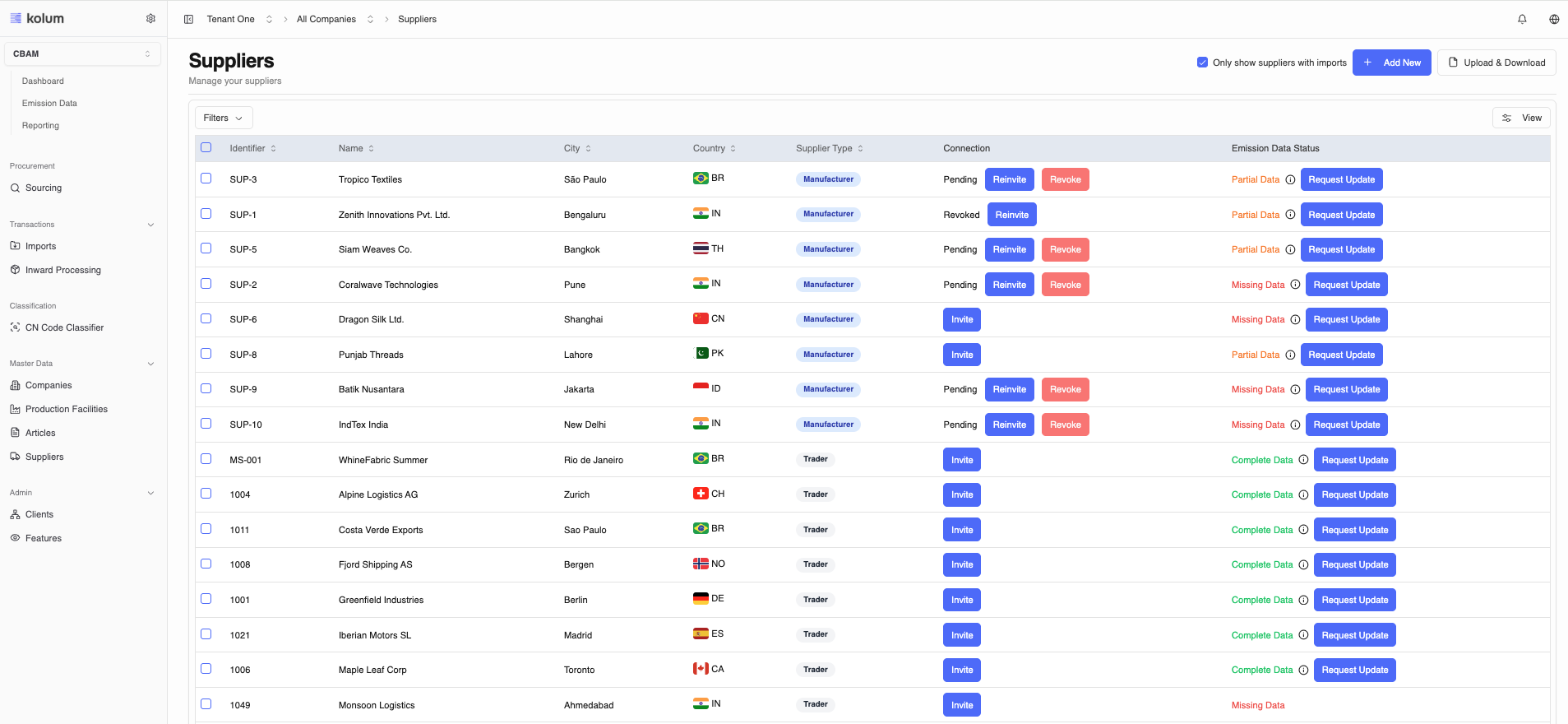Image resolution: width=1568 pixels, height=724 pixels.
Task: Open info icon beside Tropico Textiles Partial Data
Action: 1290,179
